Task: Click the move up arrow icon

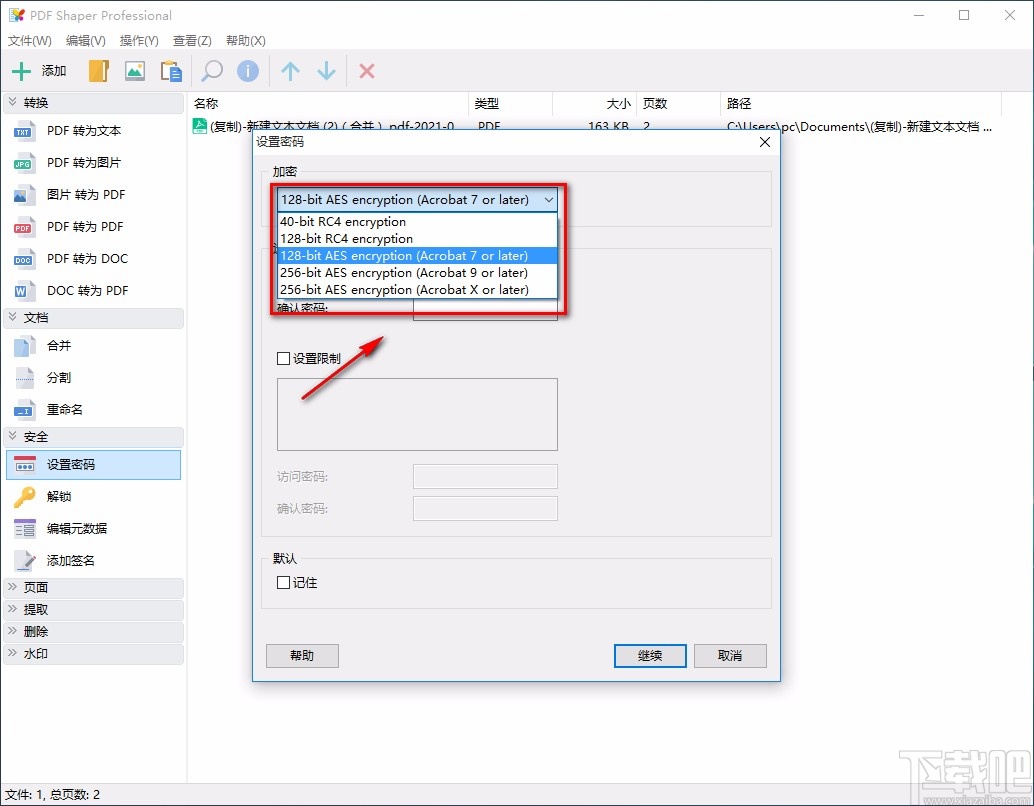Action: pyautogui.click(x=290, y=71)
